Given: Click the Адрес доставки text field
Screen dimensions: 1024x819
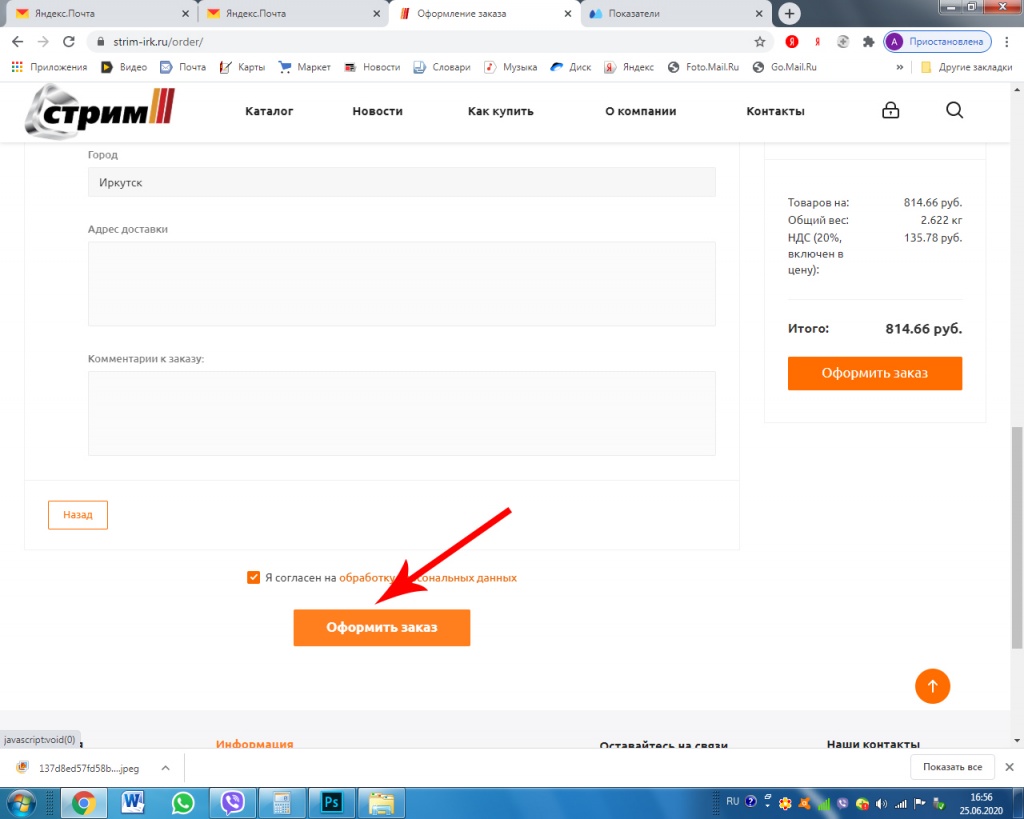Looking at the screenshot, I should (x=401, y=283).
